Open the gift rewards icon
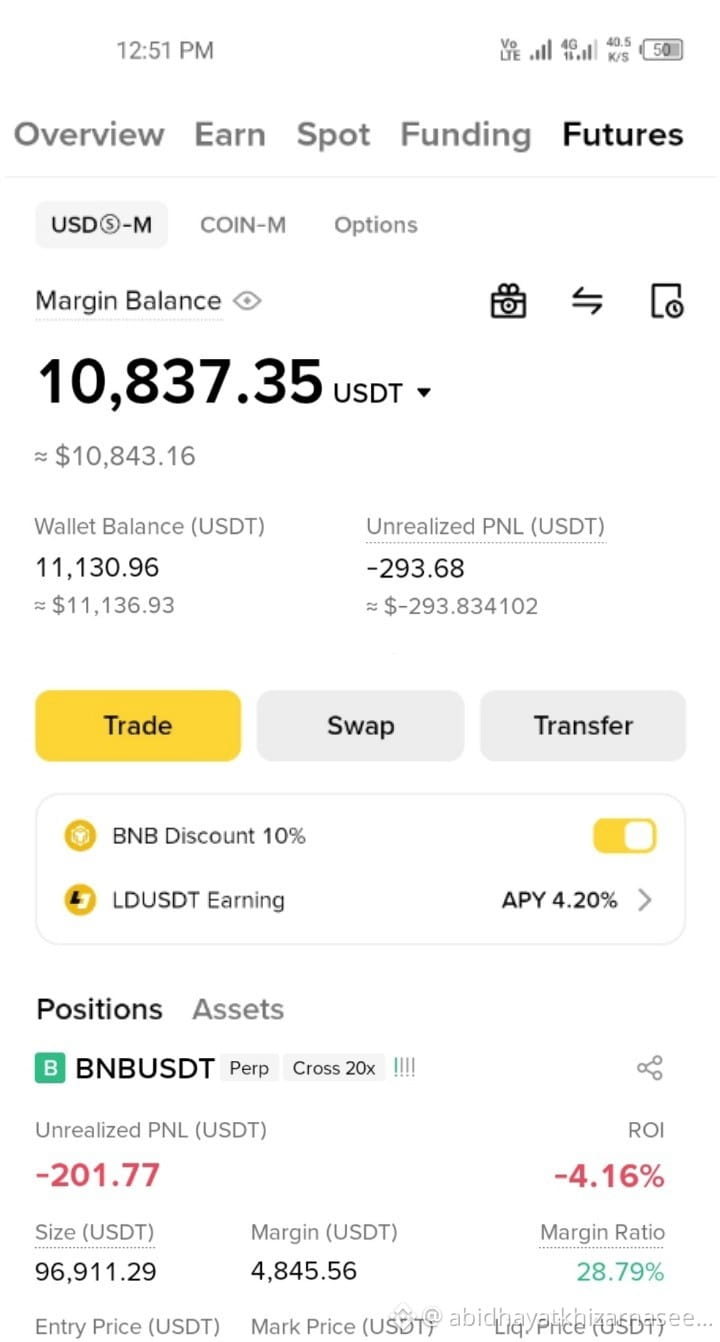This screenshot has height=1342, width=720. [x=508, y=301]
